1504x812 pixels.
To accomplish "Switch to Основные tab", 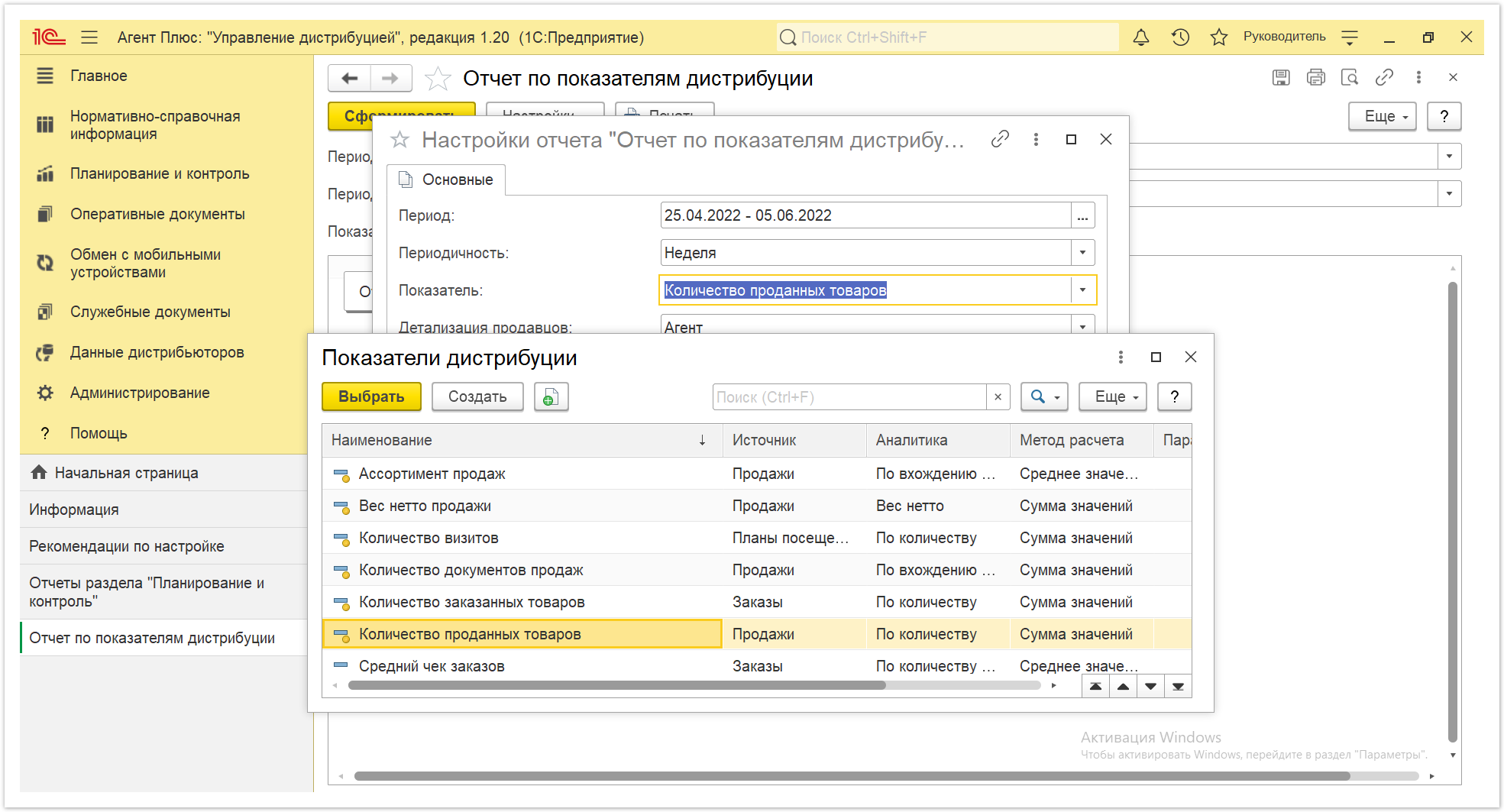I will [446, 180].
